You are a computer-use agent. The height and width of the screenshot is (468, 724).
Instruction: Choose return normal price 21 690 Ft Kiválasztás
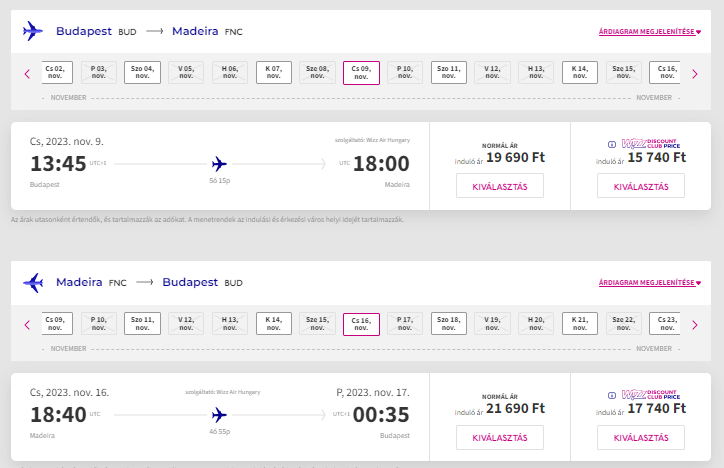(x=500, y=437)
